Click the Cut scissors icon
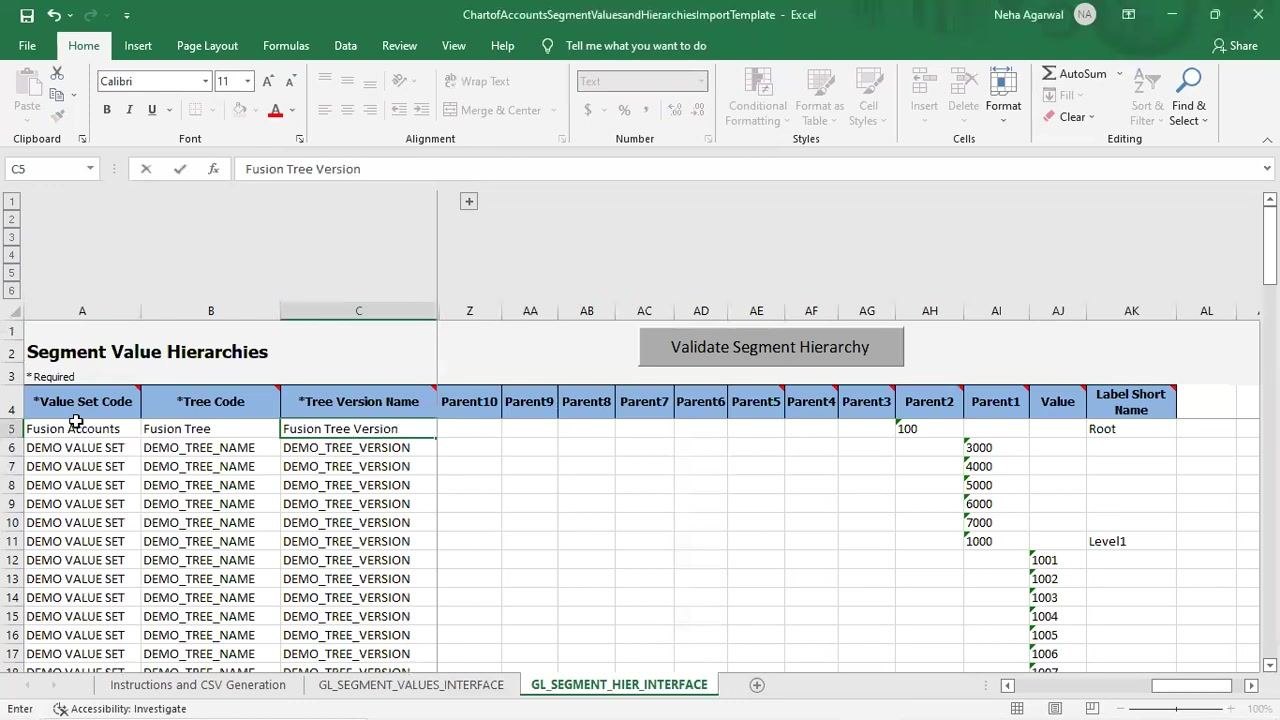 [57, 74]
